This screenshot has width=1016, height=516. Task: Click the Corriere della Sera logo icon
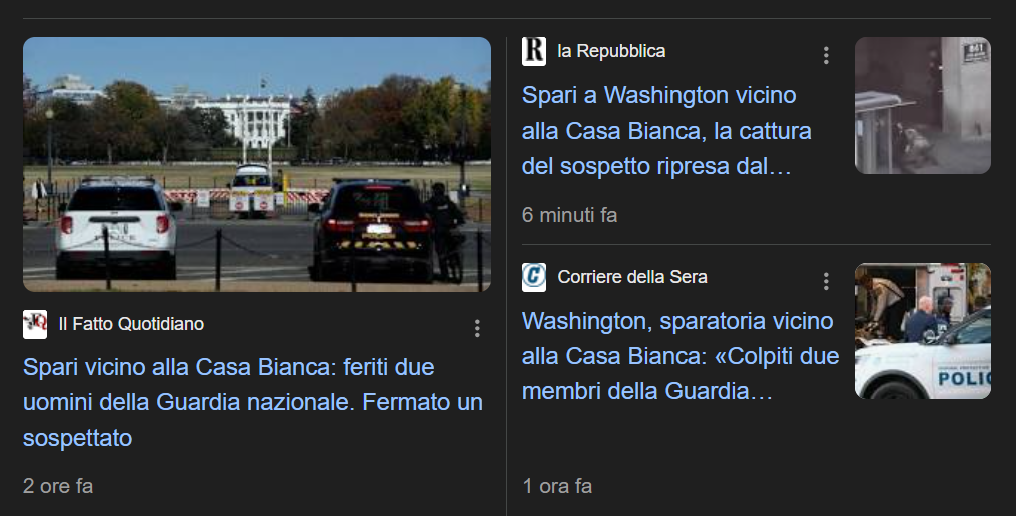click(534, 277)
